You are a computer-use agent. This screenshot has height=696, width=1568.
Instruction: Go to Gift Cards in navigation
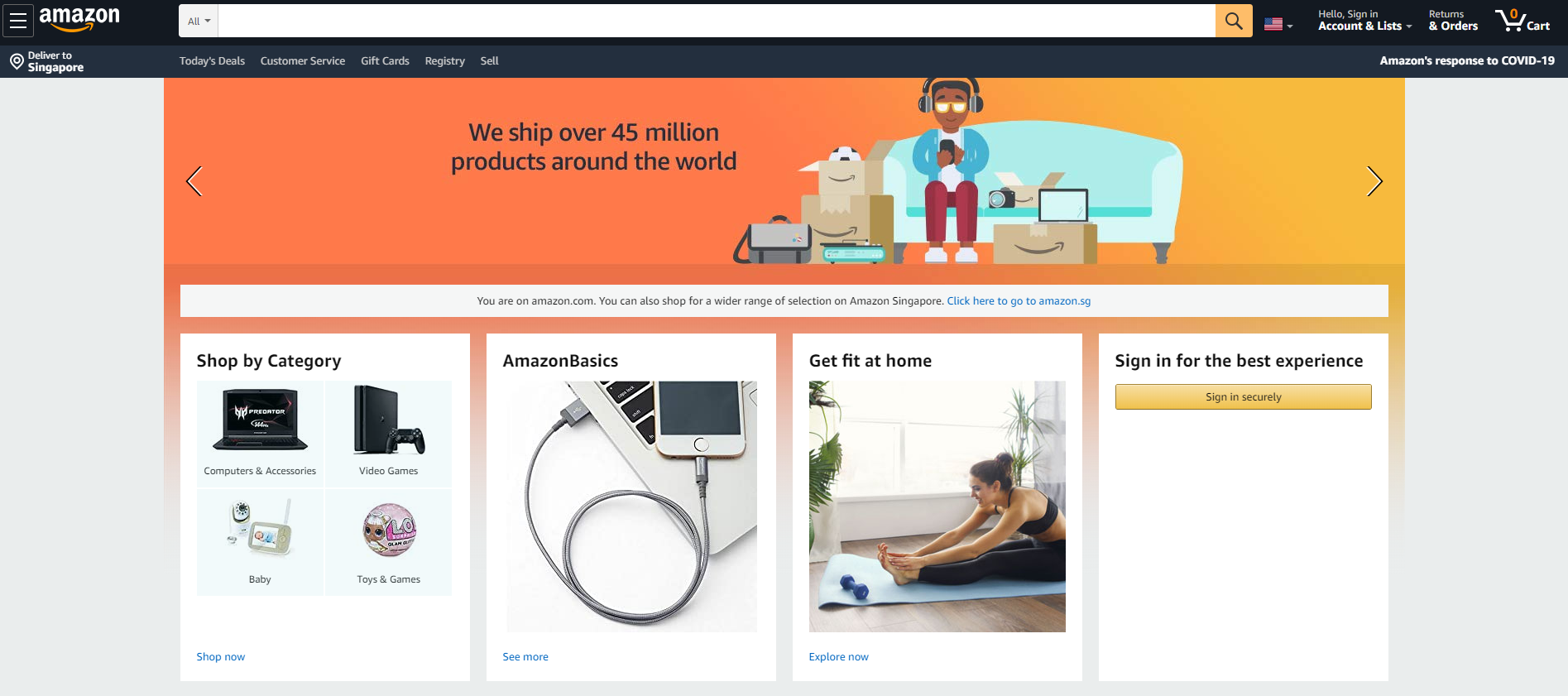pyautogui.click(x=385, y=61)
